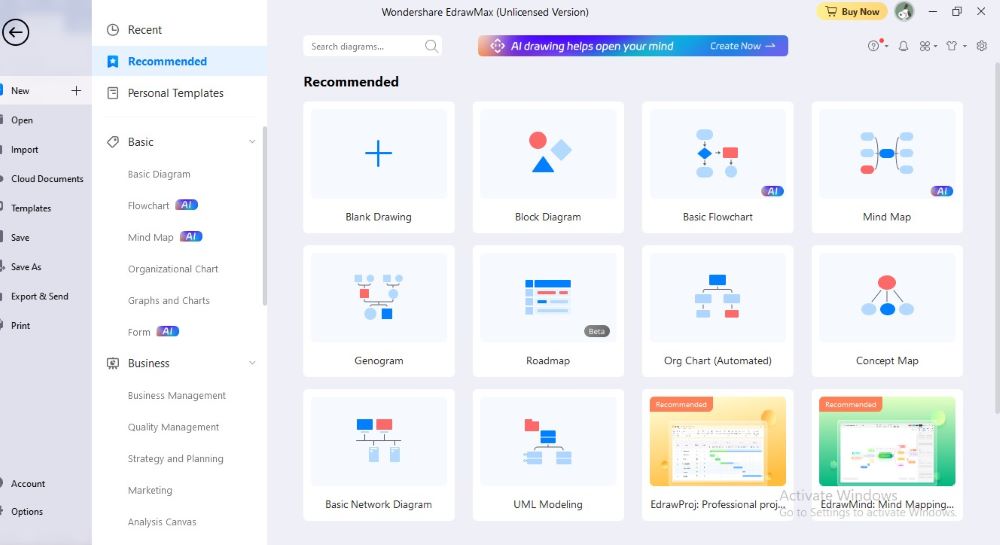The width and height of the screenshot is (1000, 545).
Task: Open the Recent clock icon entry
Action: 113,30
